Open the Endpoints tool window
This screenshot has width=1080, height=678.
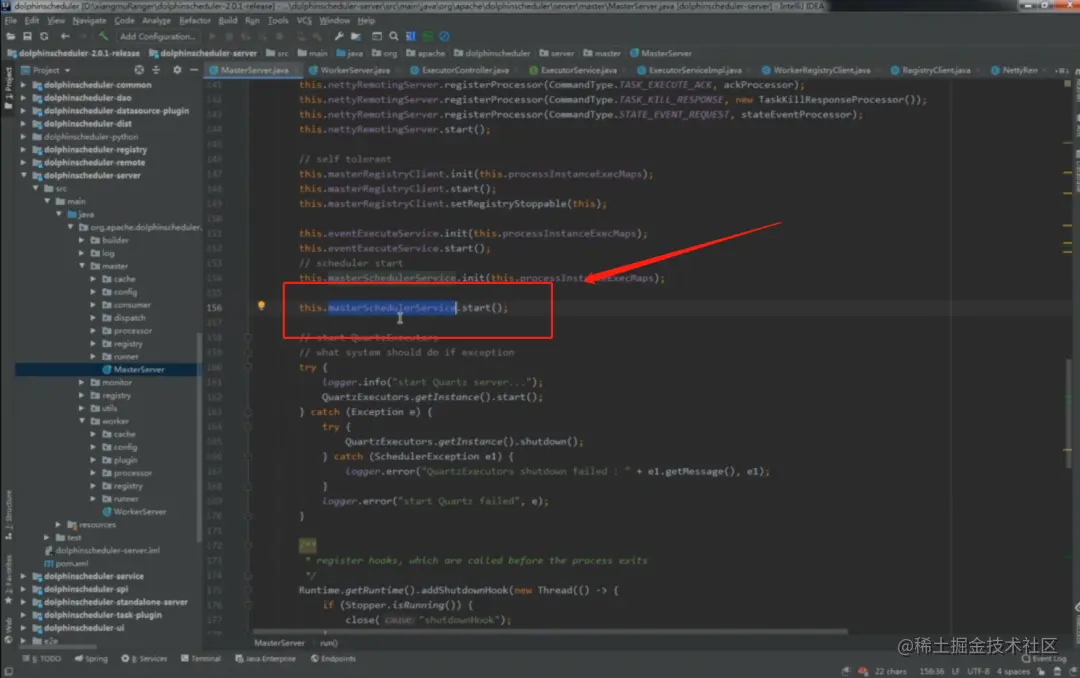tap(333, 659)
